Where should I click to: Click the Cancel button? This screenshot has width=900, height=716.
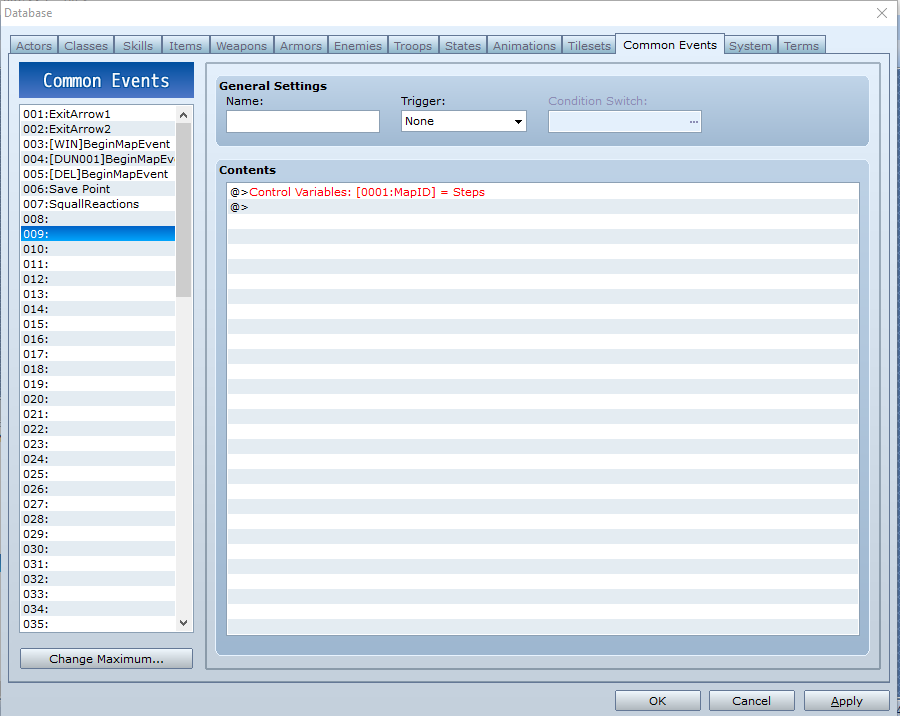pyautogui.click(x=751, y=701)
